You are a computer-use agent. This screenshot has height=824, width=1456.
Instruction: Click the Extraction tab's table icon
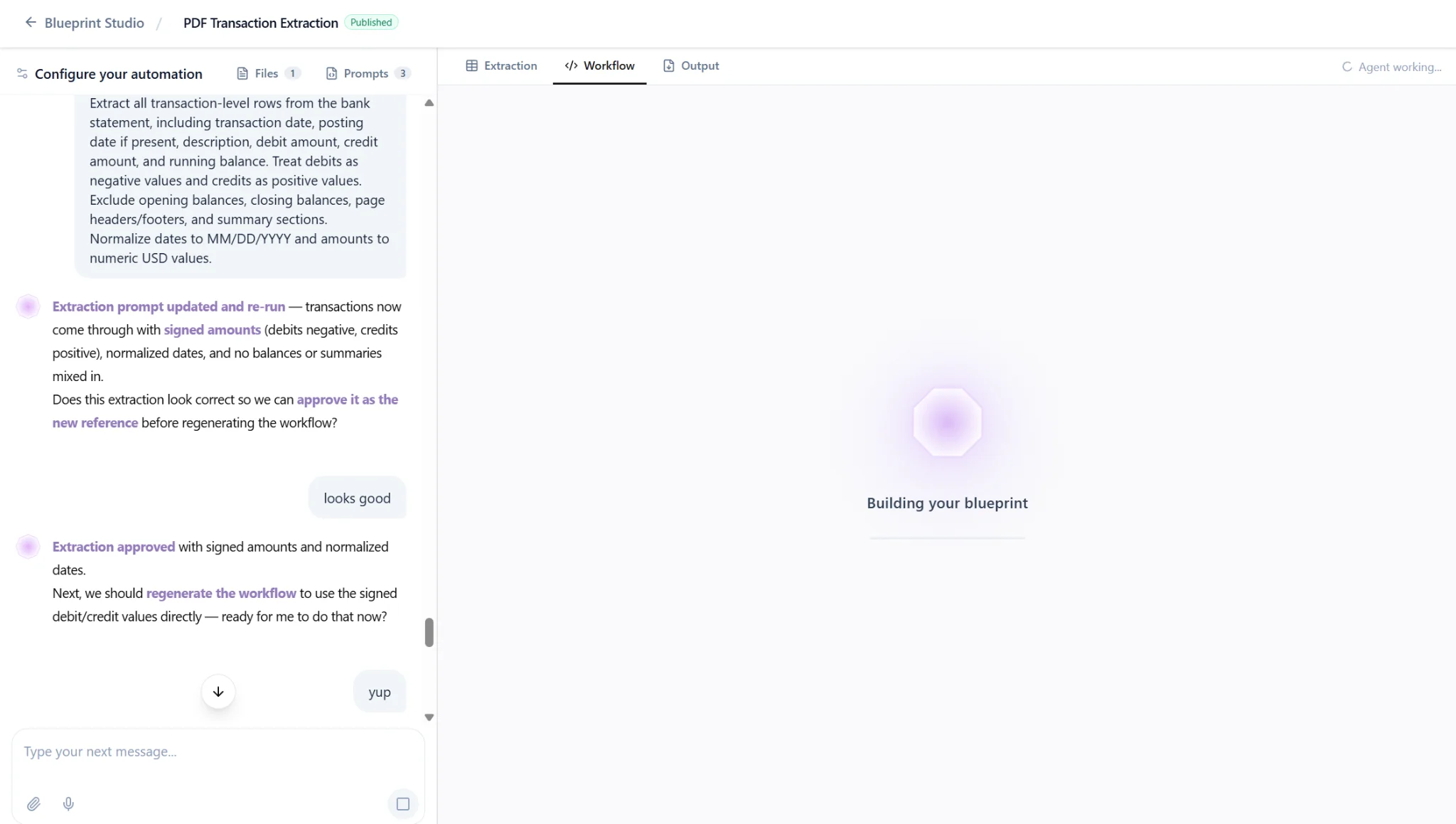[471, 66]
